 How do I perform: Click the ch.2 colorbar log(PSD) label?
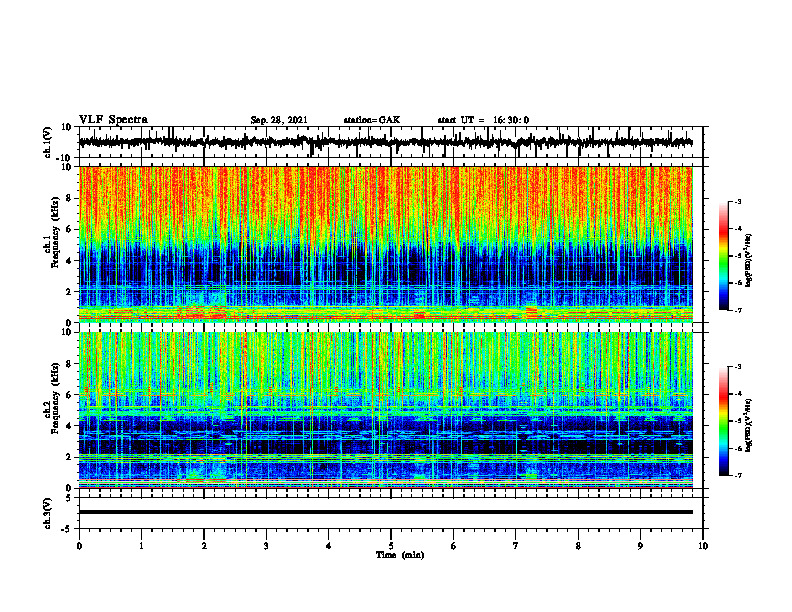pos(749,425)
